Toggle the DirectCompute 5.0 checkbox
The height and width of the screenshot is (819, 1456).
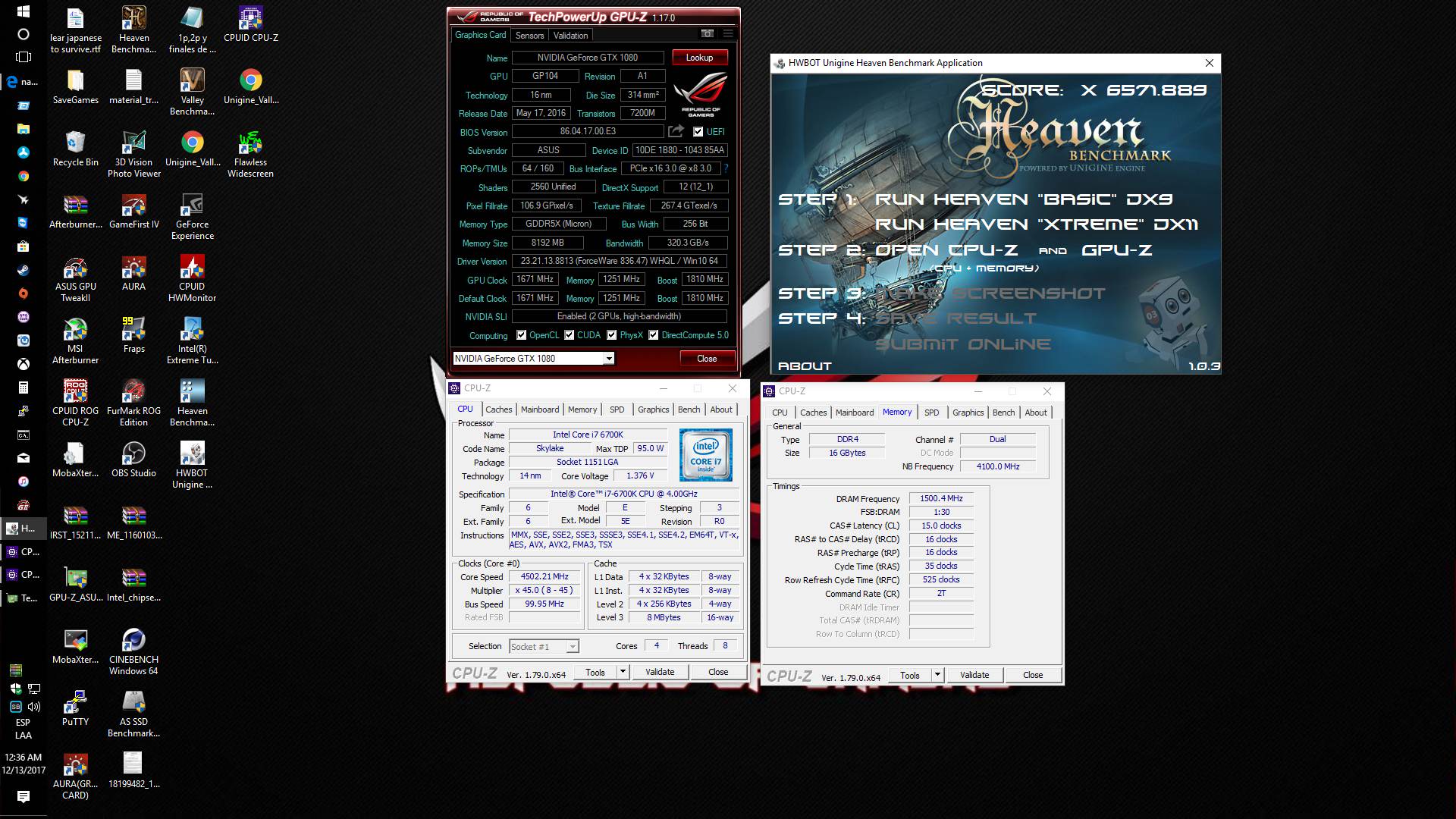(653, 334)
